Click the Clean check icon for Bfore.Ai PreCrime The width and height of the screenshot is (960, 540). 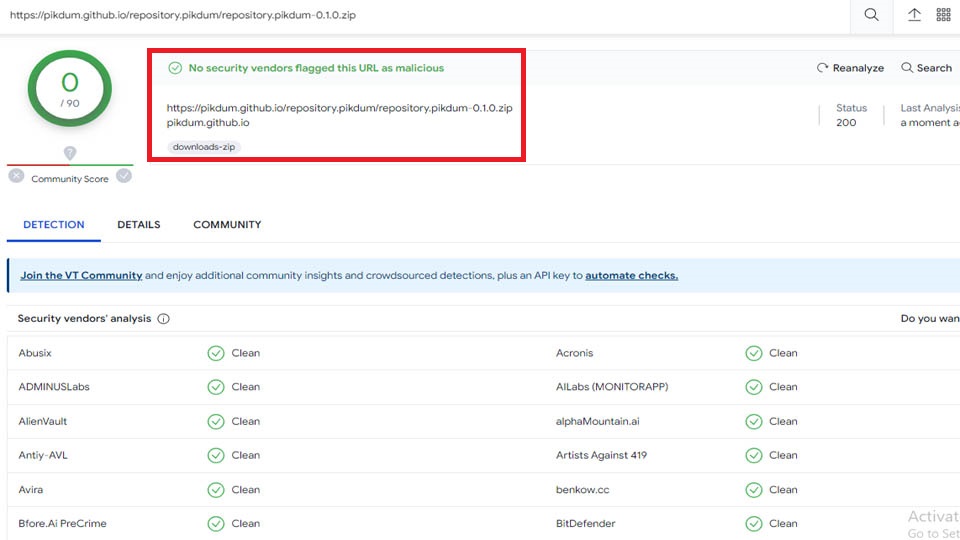click(216, 523)
